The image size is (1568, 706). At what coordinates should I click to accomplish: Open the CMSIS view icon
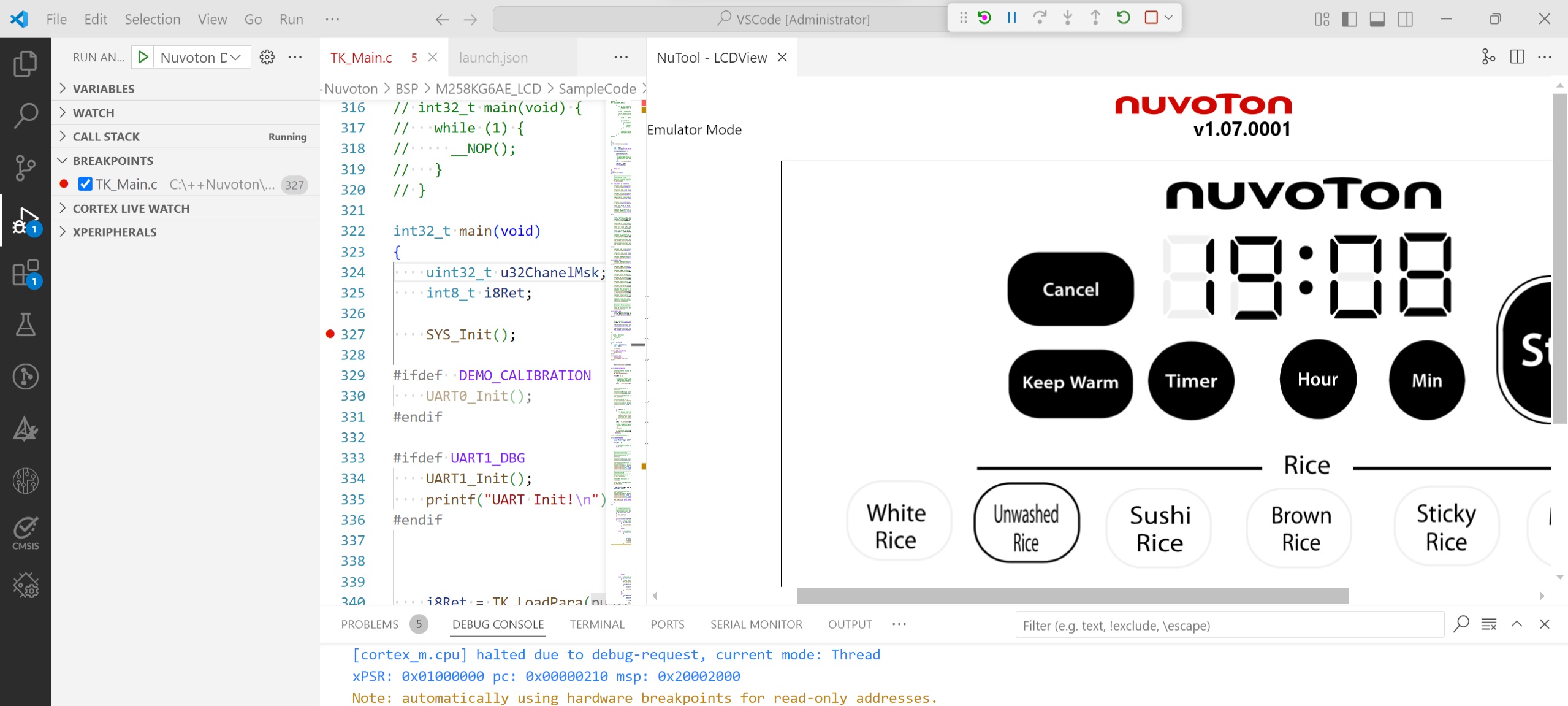coord(25,532)
